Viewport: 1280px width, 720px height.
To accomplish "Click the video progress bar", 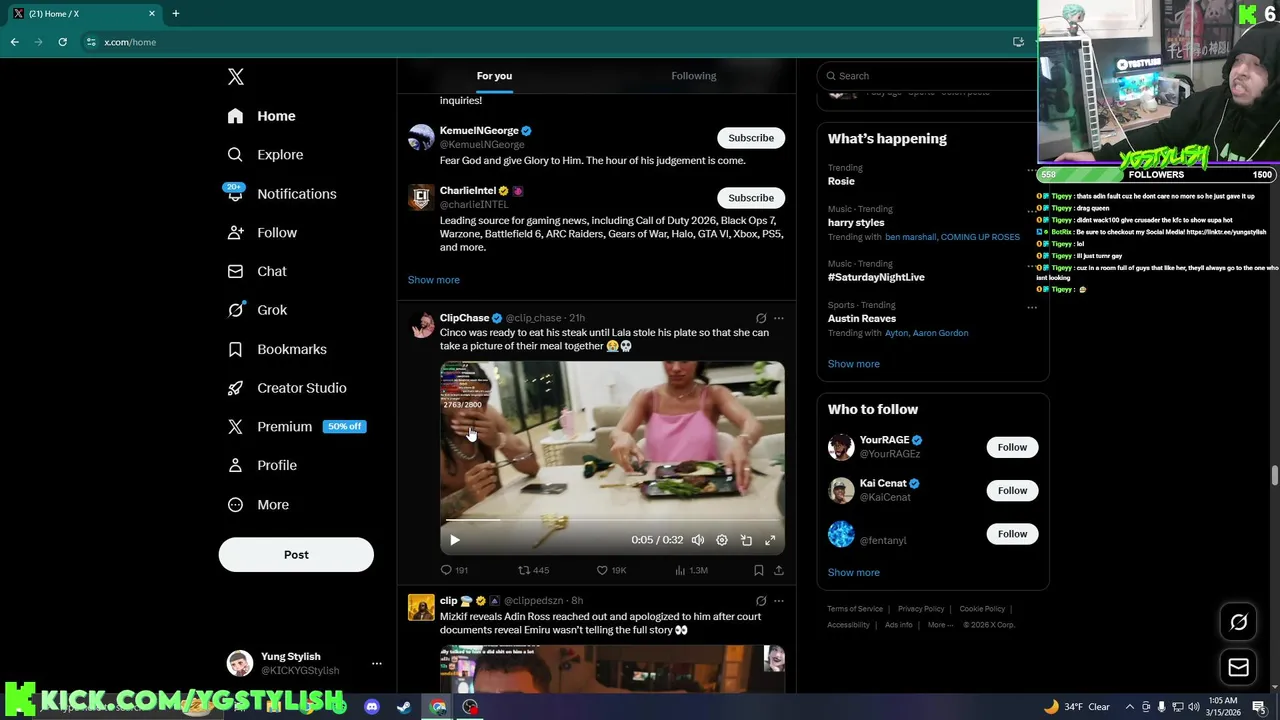I will (x=612, y=521).
